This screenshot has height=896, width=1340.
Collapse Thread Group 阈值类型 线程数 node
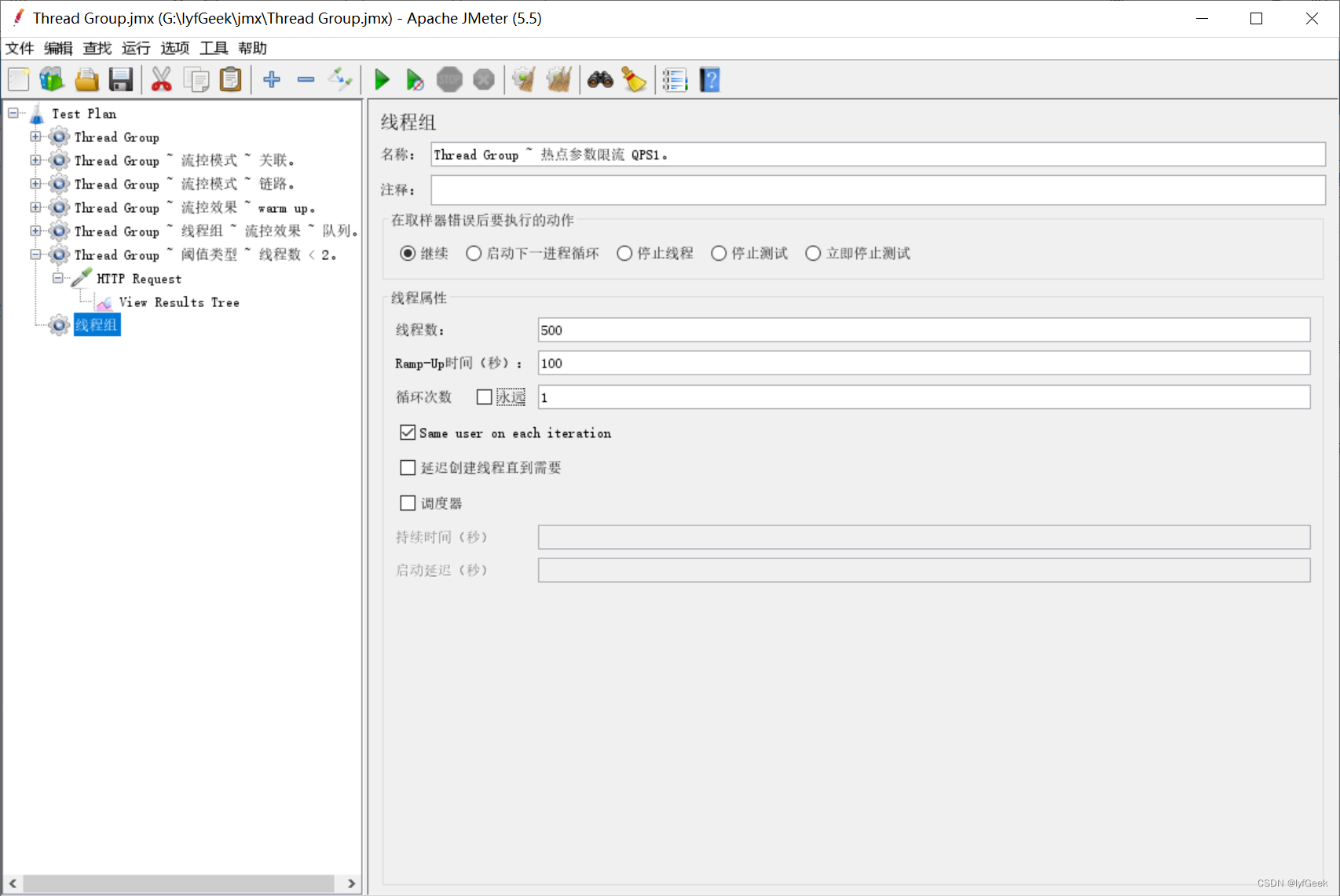pos(35,254)
